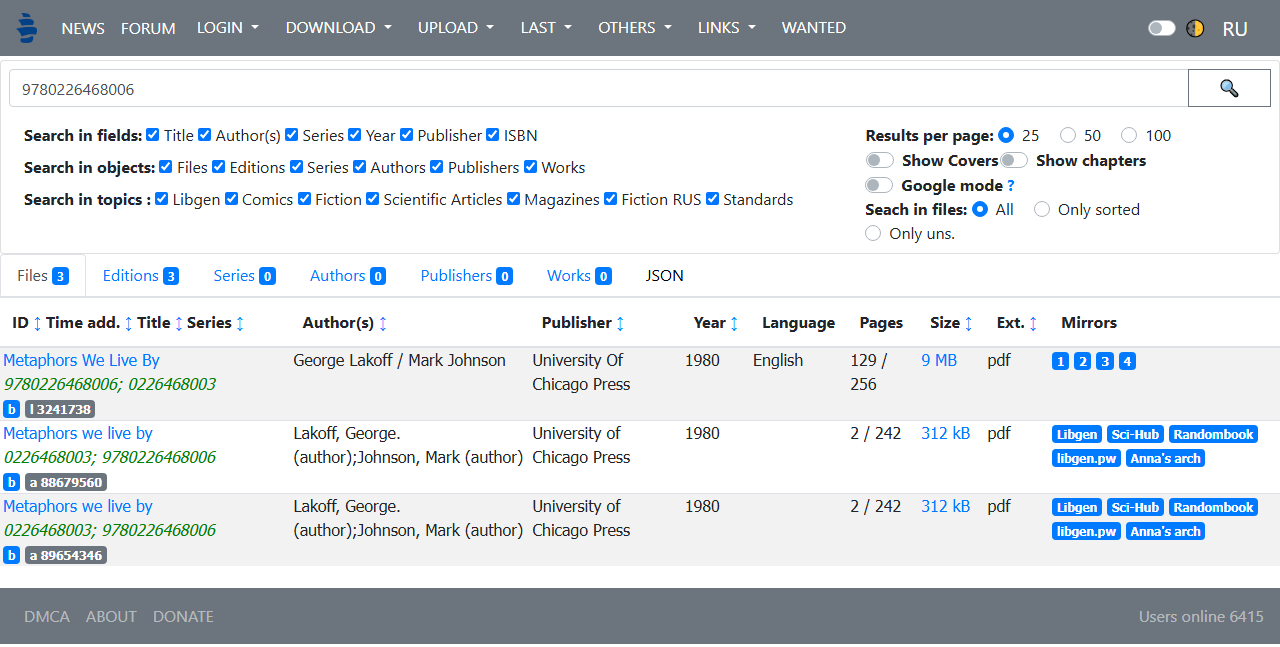Click the half-moon theme contrast icon
1280x647 pixels.
tap(1195, 28)
